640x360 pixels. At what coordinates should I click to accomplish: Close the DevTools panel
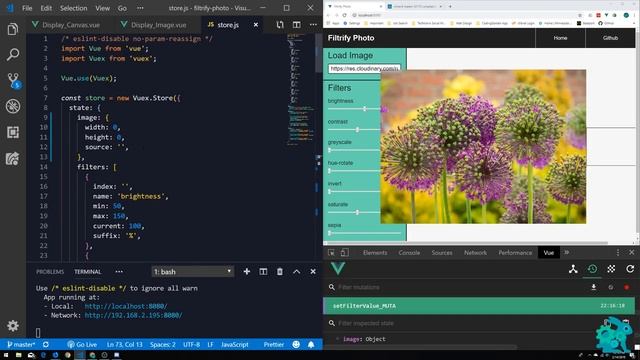coord(631,253)
